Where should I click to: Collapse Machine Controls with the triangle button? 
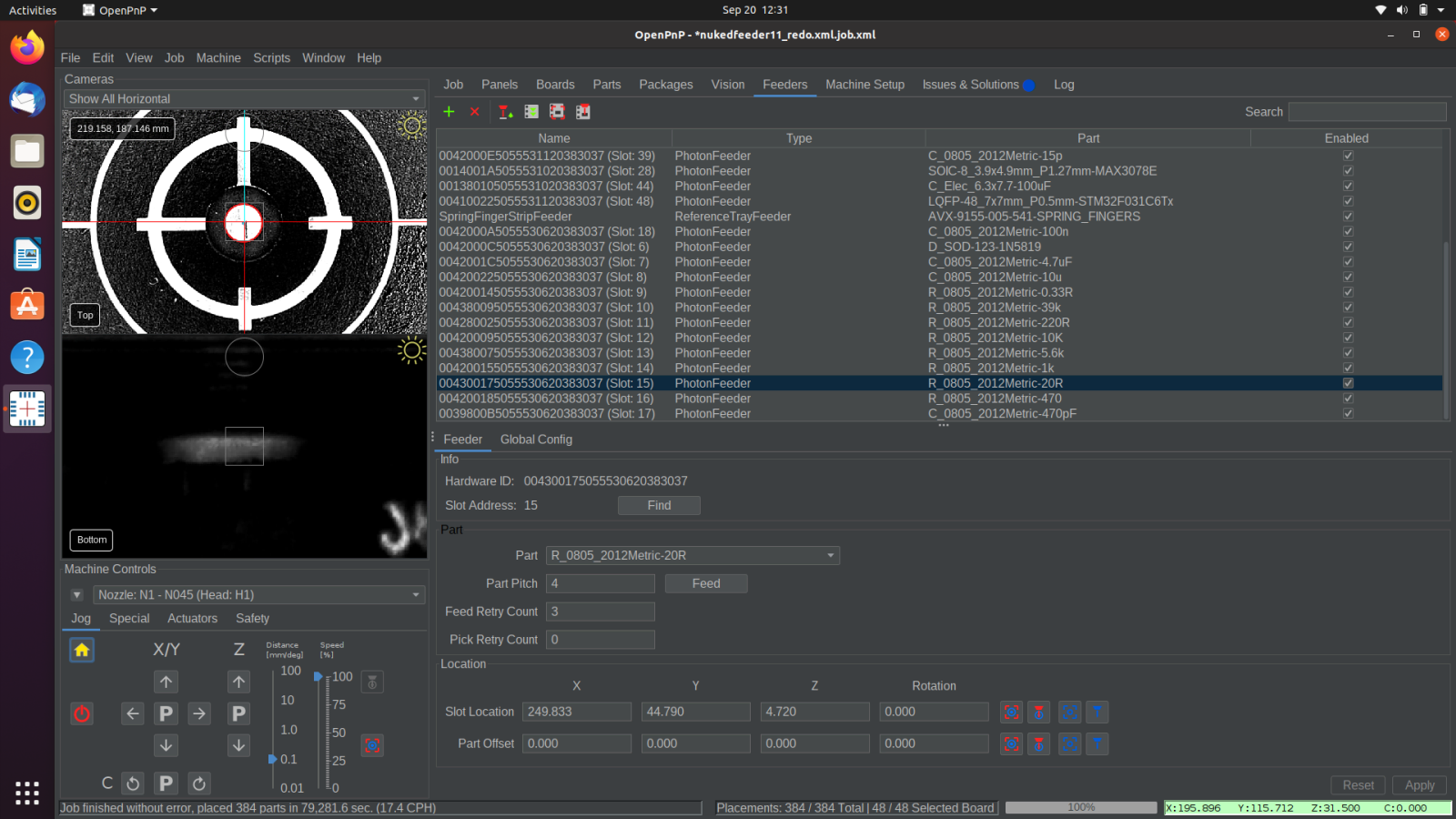[x=77, y=595]
